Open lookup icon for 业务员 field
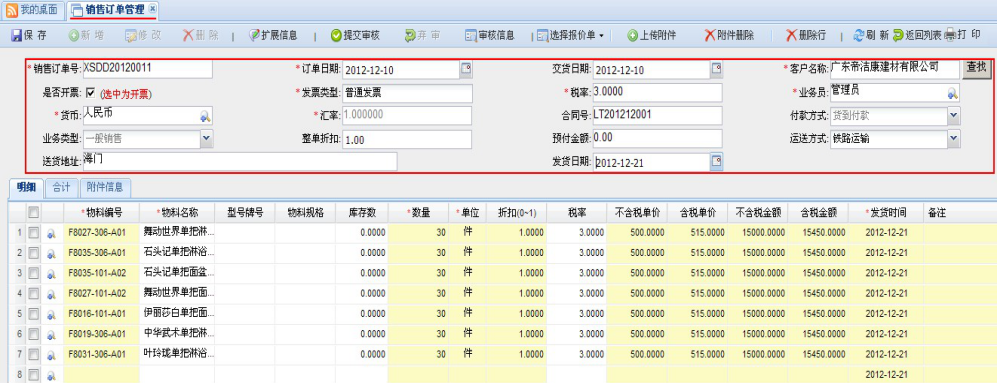Screen dimensions: 997x383 coord(952,94)
